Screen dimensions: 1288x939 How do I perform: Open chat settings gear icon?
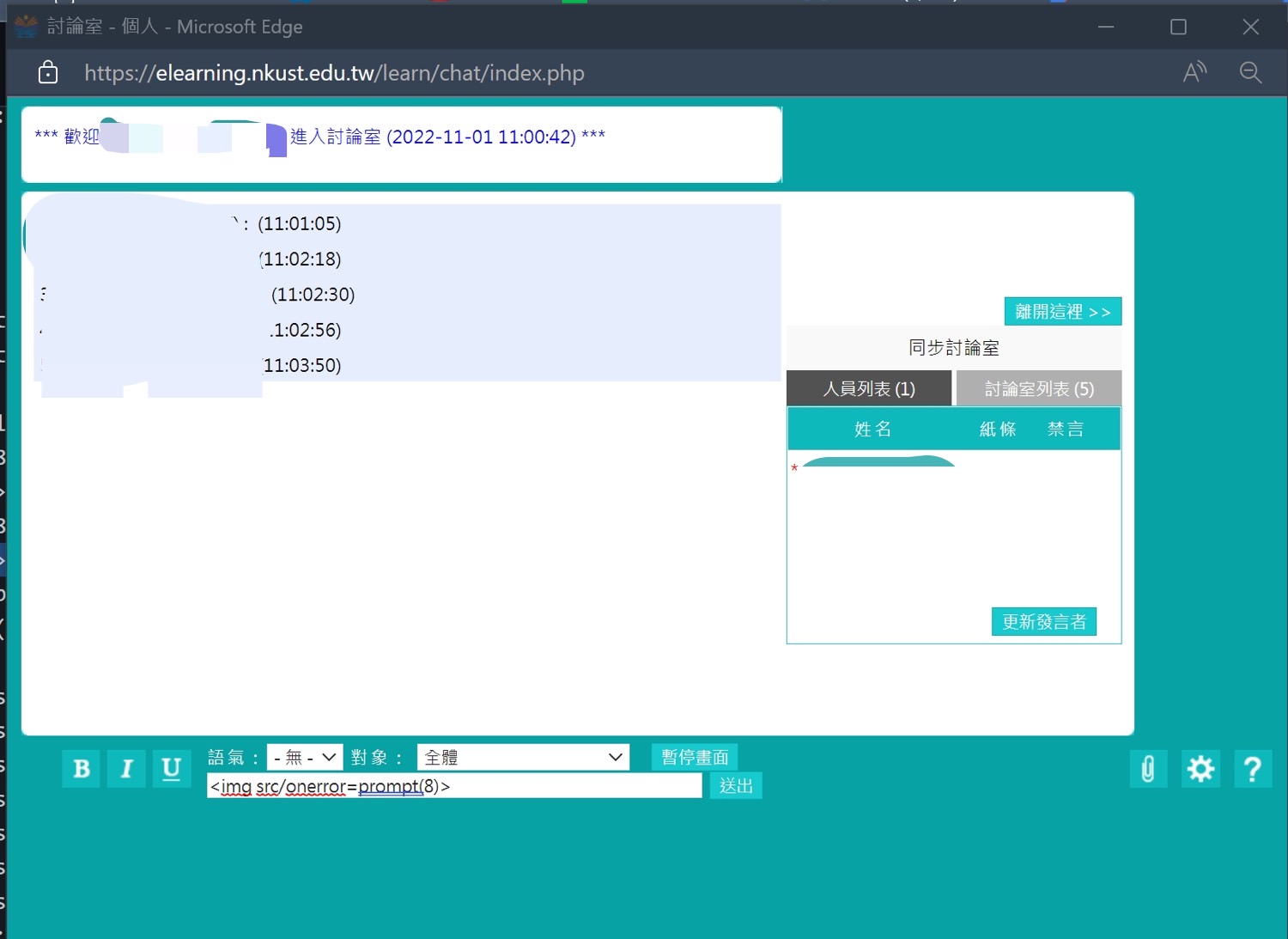(x=1200, y=768)
